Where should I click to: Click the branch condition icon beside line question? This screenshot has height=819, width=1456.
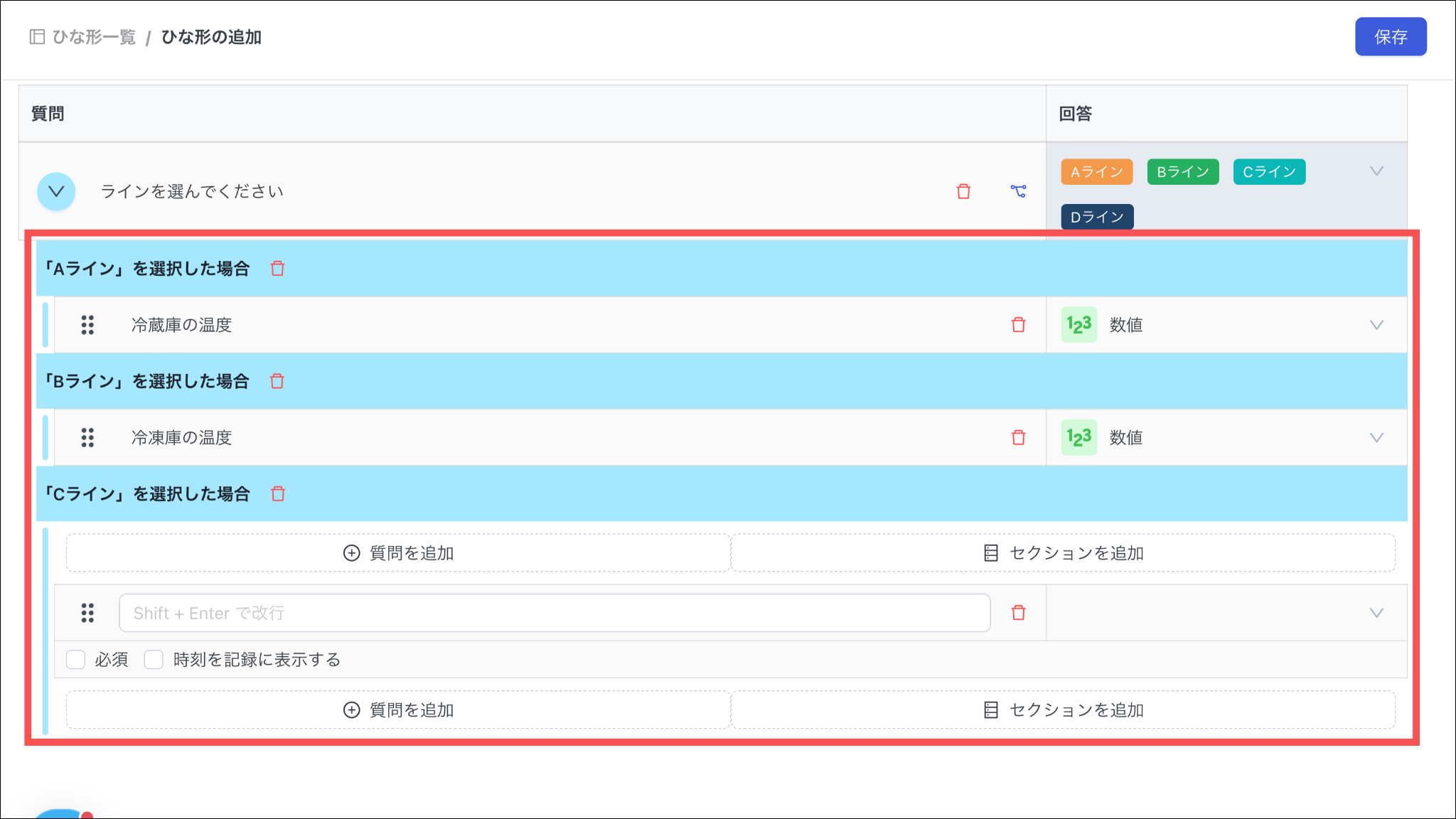(x=1018, y=191)
